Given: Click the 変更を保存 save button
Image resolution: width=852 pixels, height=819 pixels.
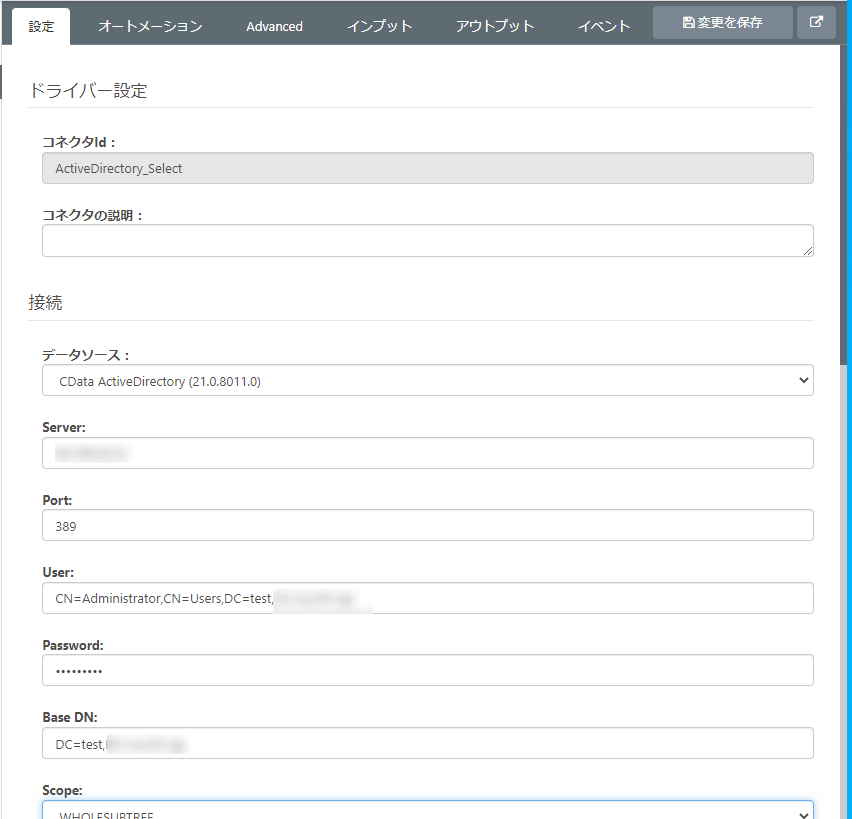Looking at the screenshot, I should pos(722,23).
